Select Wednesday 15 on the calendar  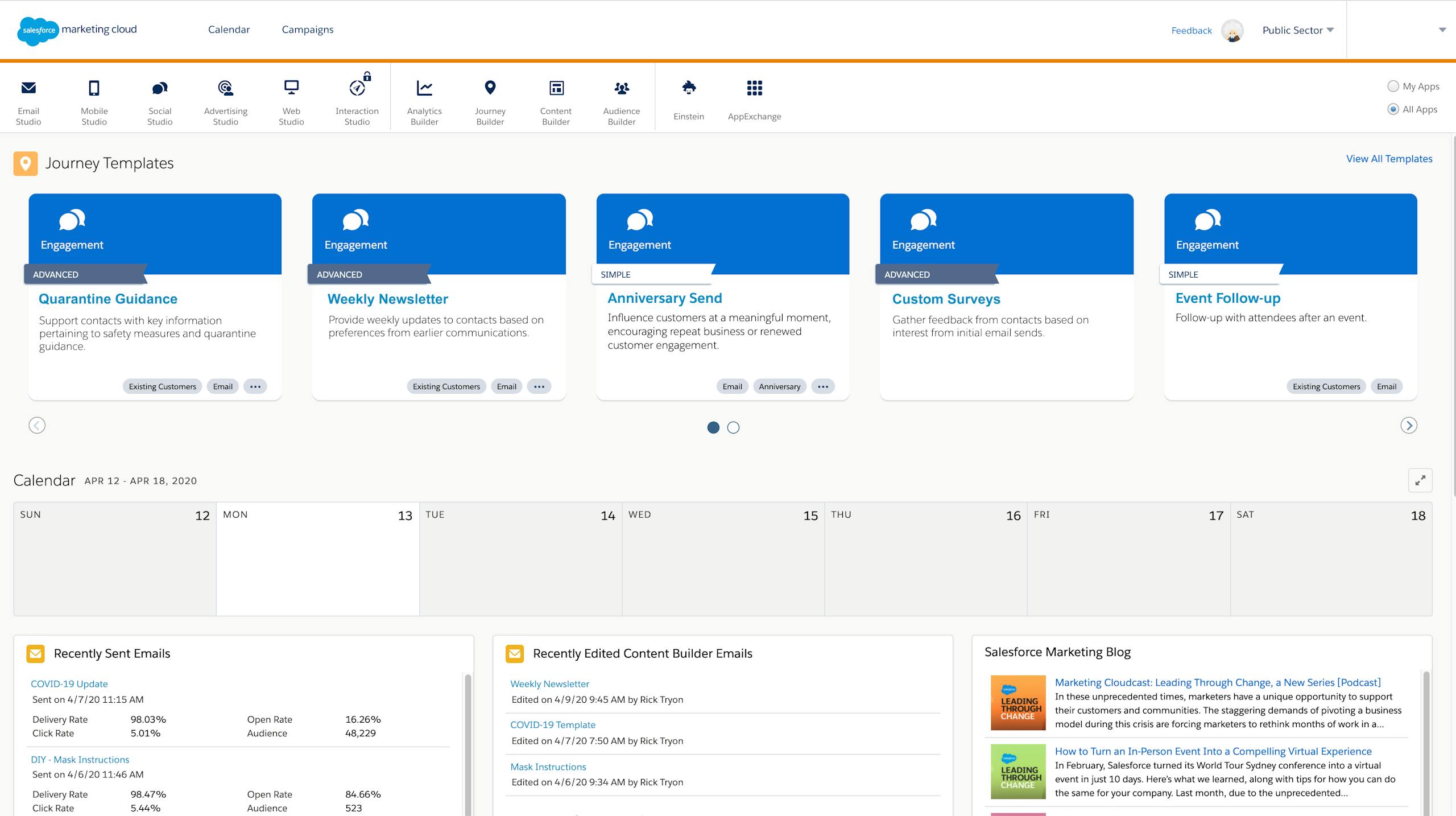[723, 559]
